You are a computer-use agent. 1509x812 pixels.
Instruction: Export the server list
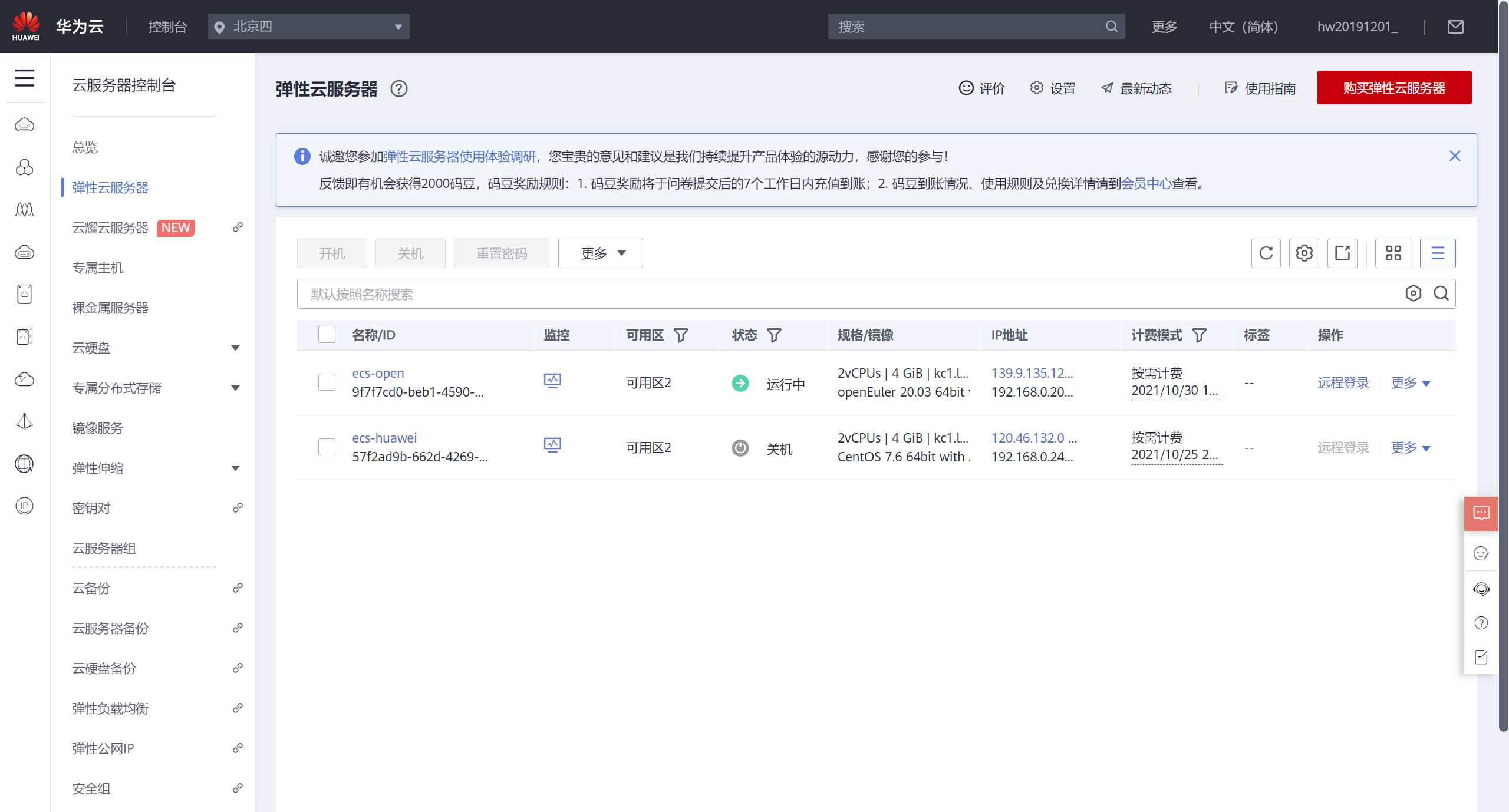tap(1342, 253)
